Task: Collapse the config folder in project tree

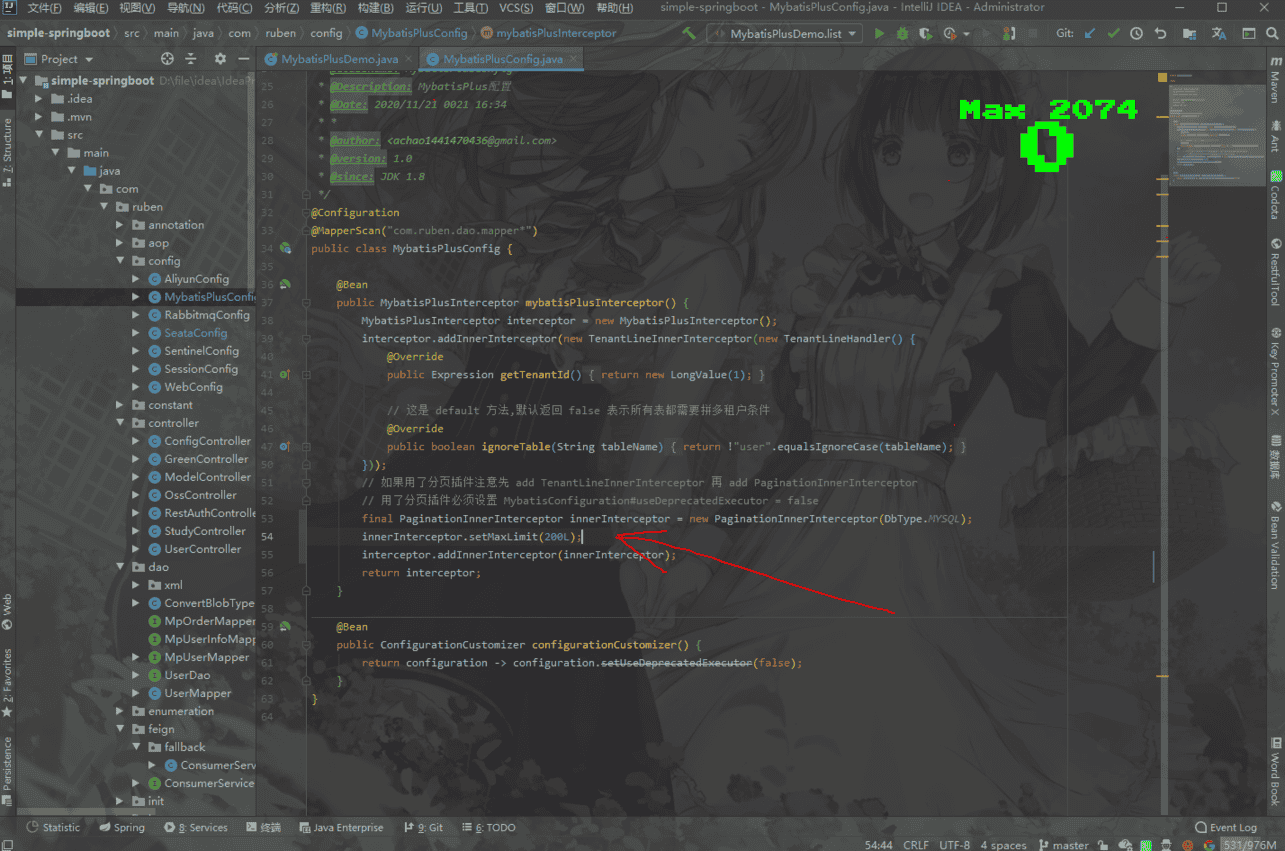Action: coord(120,261)
